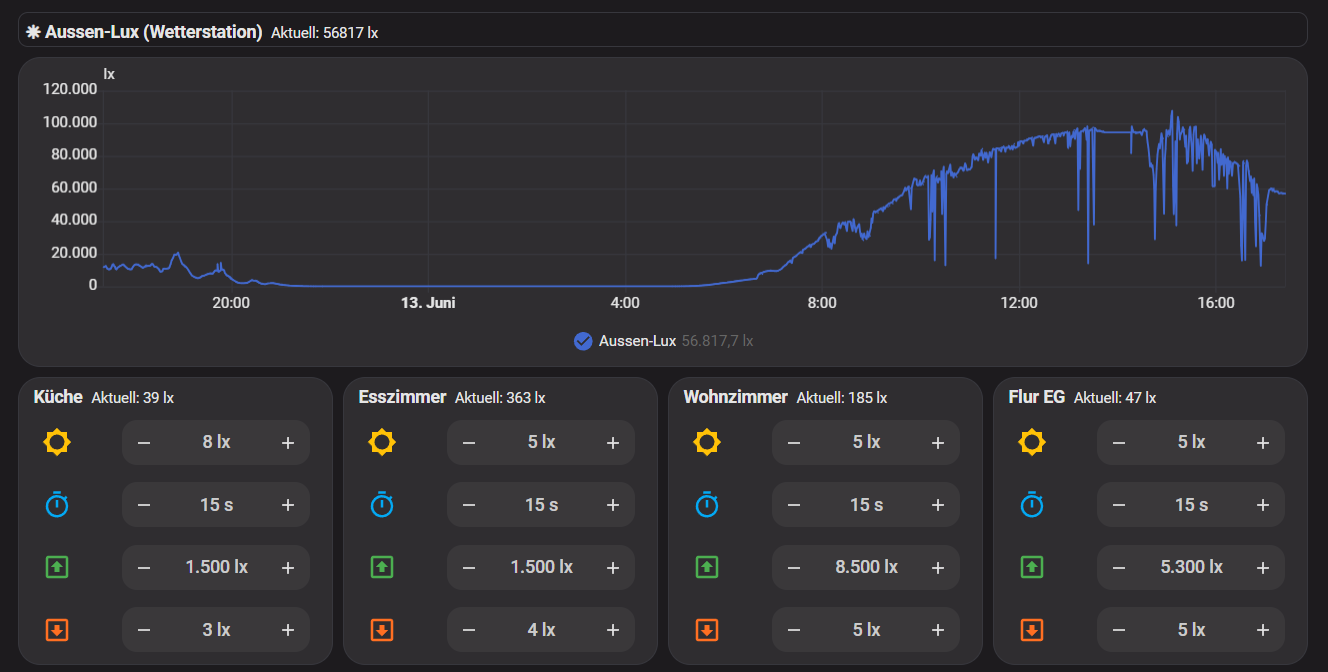Click the Flur EG orange down-arrow icon
The width and height of the screenshot is (1328, 672).
tap(1032, 630)
